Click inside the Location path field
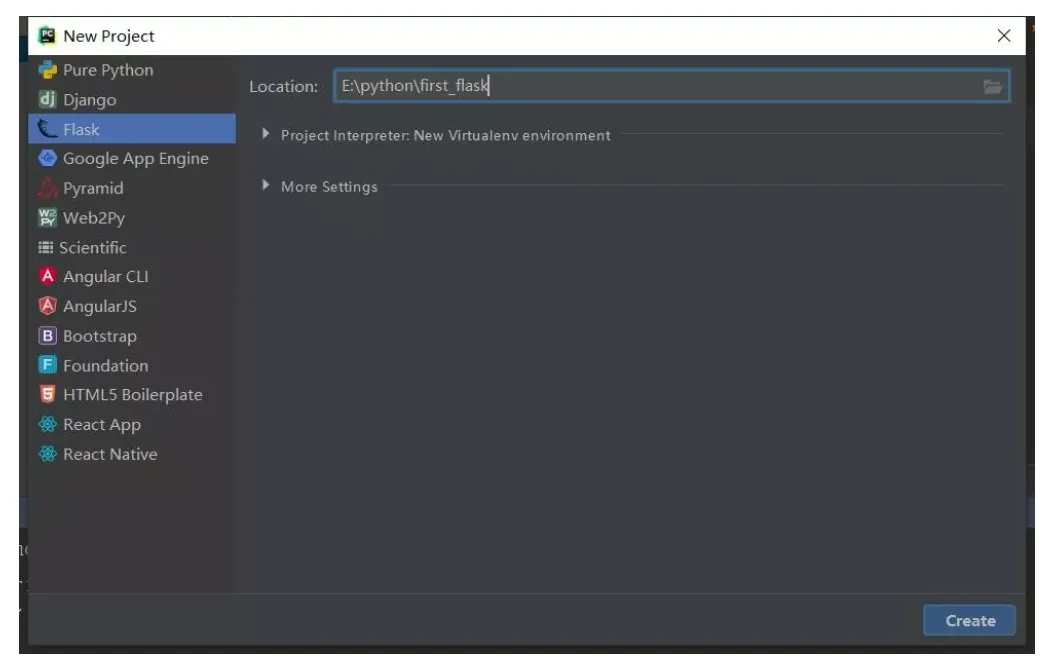This screenshot has width=1049, height=672. click(672, 86)
